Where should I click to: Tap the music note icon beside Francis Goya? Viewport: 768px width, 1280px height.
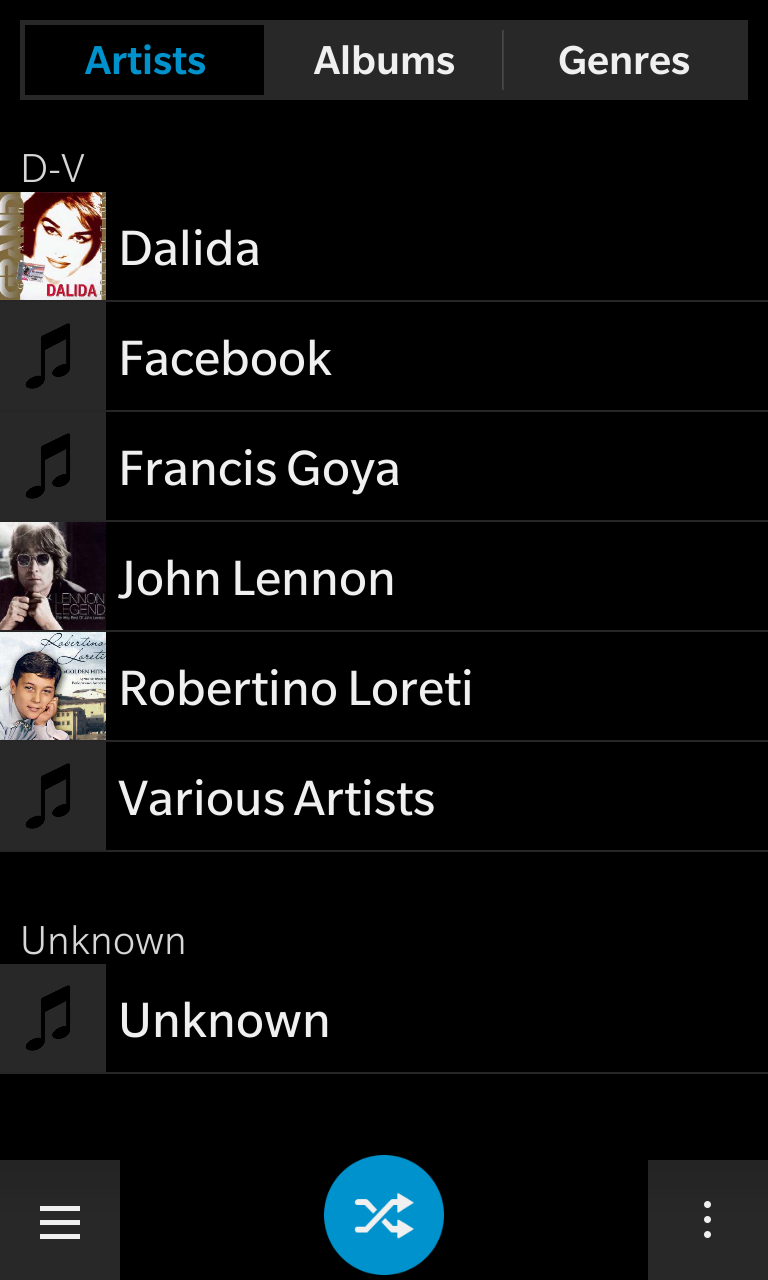pos(52,467)
